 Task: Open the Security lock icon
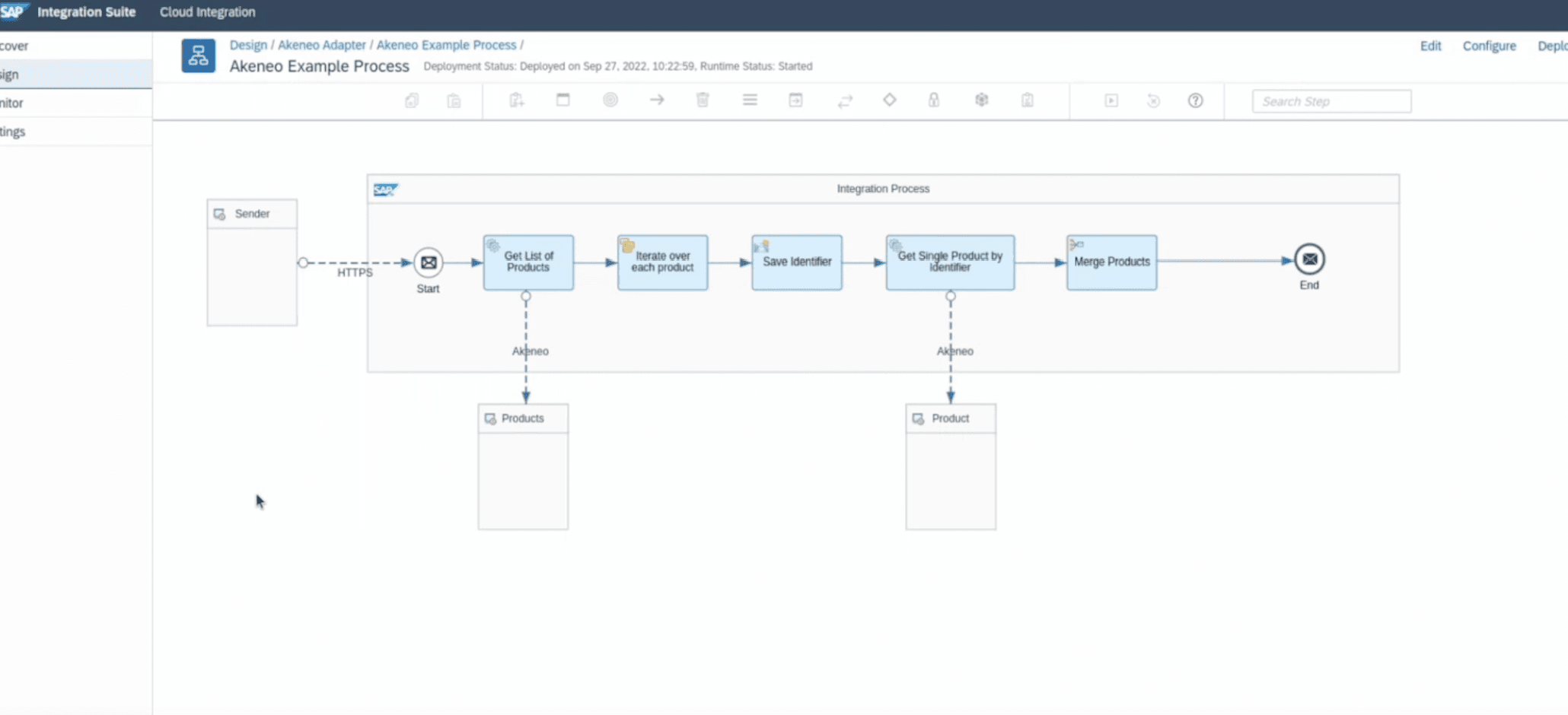(934, 100)
